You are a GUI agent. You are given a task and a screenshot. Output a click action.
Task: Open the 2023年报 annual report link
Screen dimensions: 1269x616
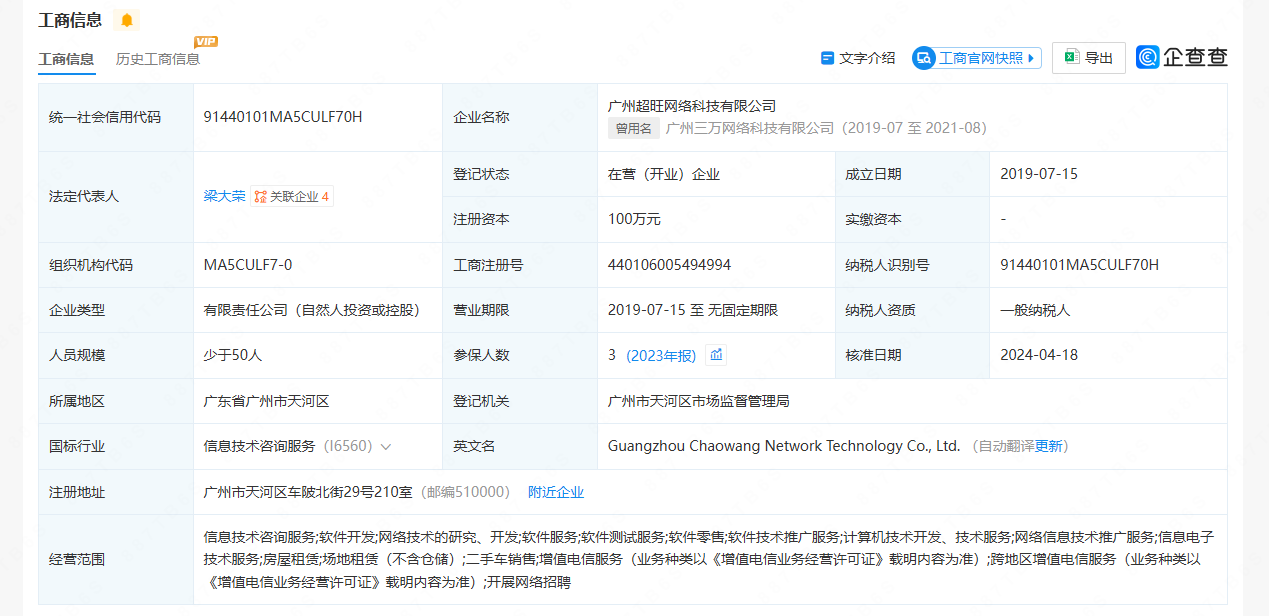pos(661,355)
